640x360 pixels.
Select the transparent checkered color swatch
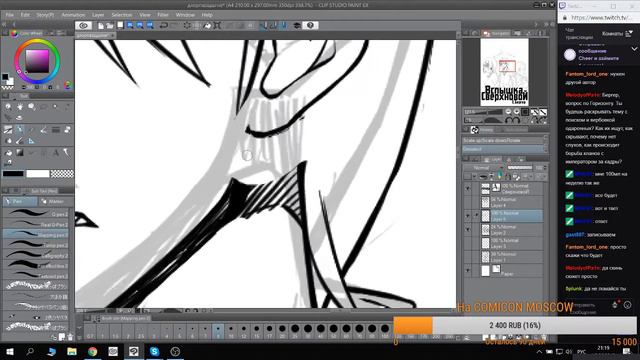[x=62, y=174]
